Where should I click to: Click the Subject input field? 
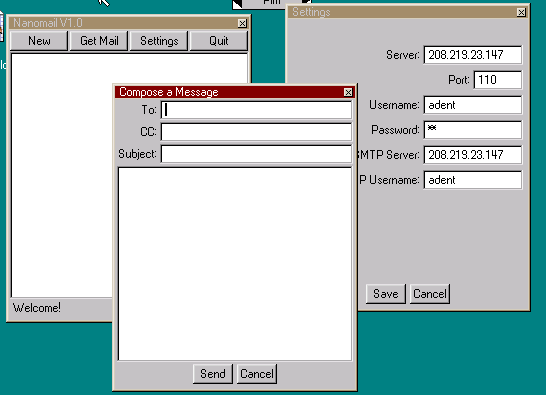click(x=257, y=154)
